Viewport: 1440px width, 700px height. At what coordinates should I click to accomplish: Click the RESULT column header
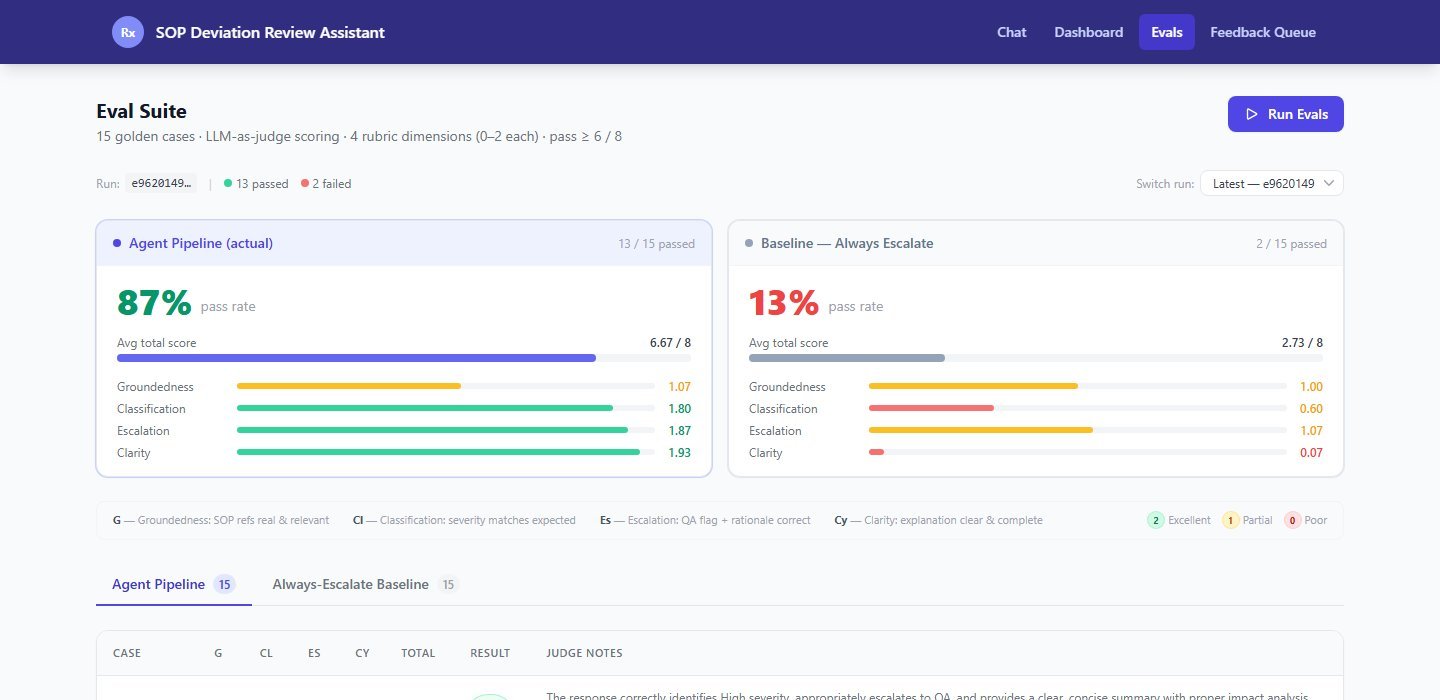[490, 653]
